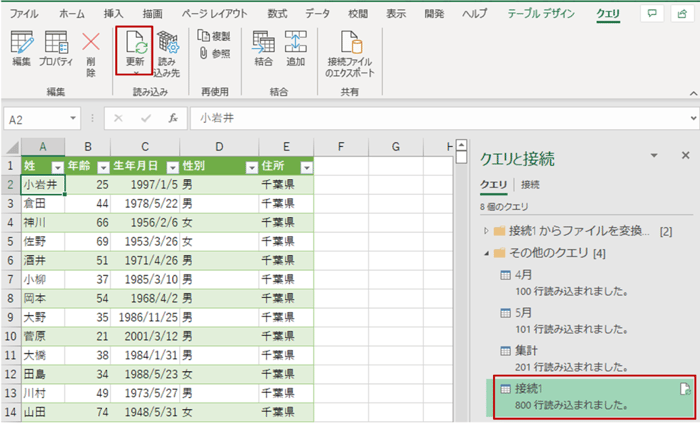Open the 年齢 column filter dropdown

pos(103,167)
